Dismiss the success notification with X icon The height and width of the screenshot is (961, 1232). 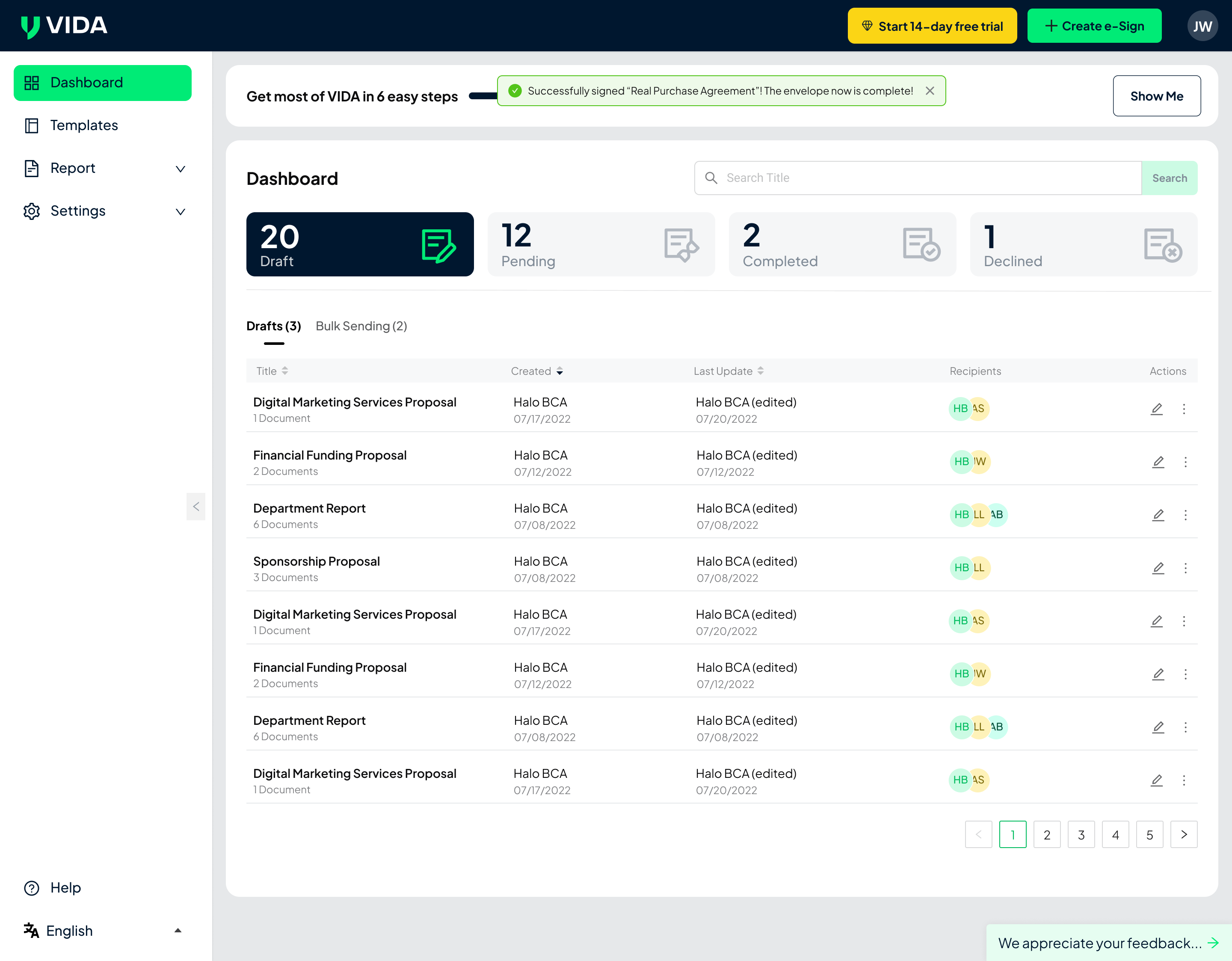tap(930, 91)
